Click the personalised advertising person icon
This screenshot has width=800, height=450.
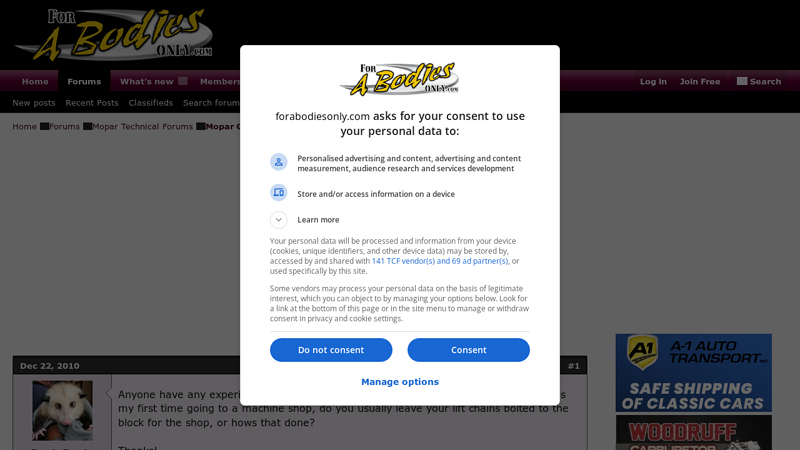(279, 162)
